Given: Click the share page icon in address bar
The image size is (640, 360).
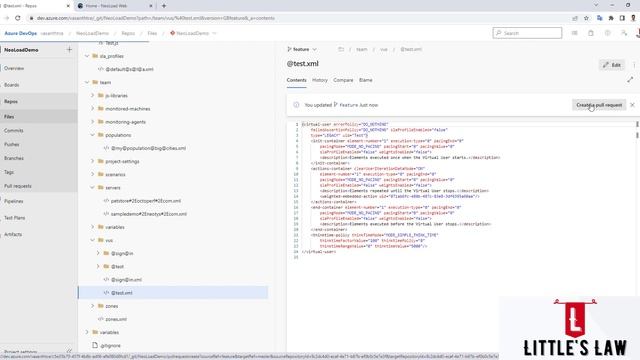Looking at the screenshot, I should [575, 18].
